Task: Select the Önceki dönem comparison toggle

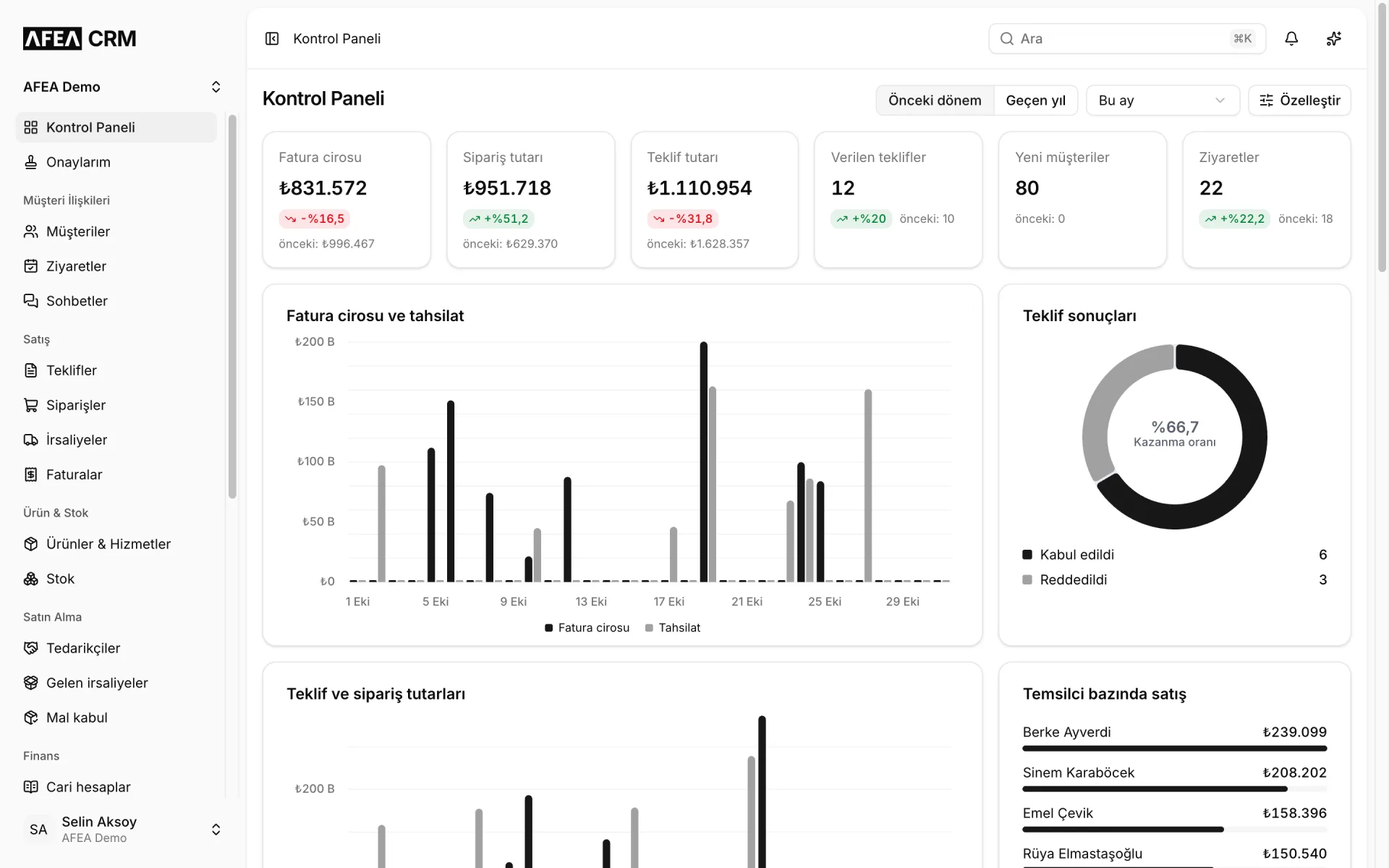Action: tap(935, 101)
